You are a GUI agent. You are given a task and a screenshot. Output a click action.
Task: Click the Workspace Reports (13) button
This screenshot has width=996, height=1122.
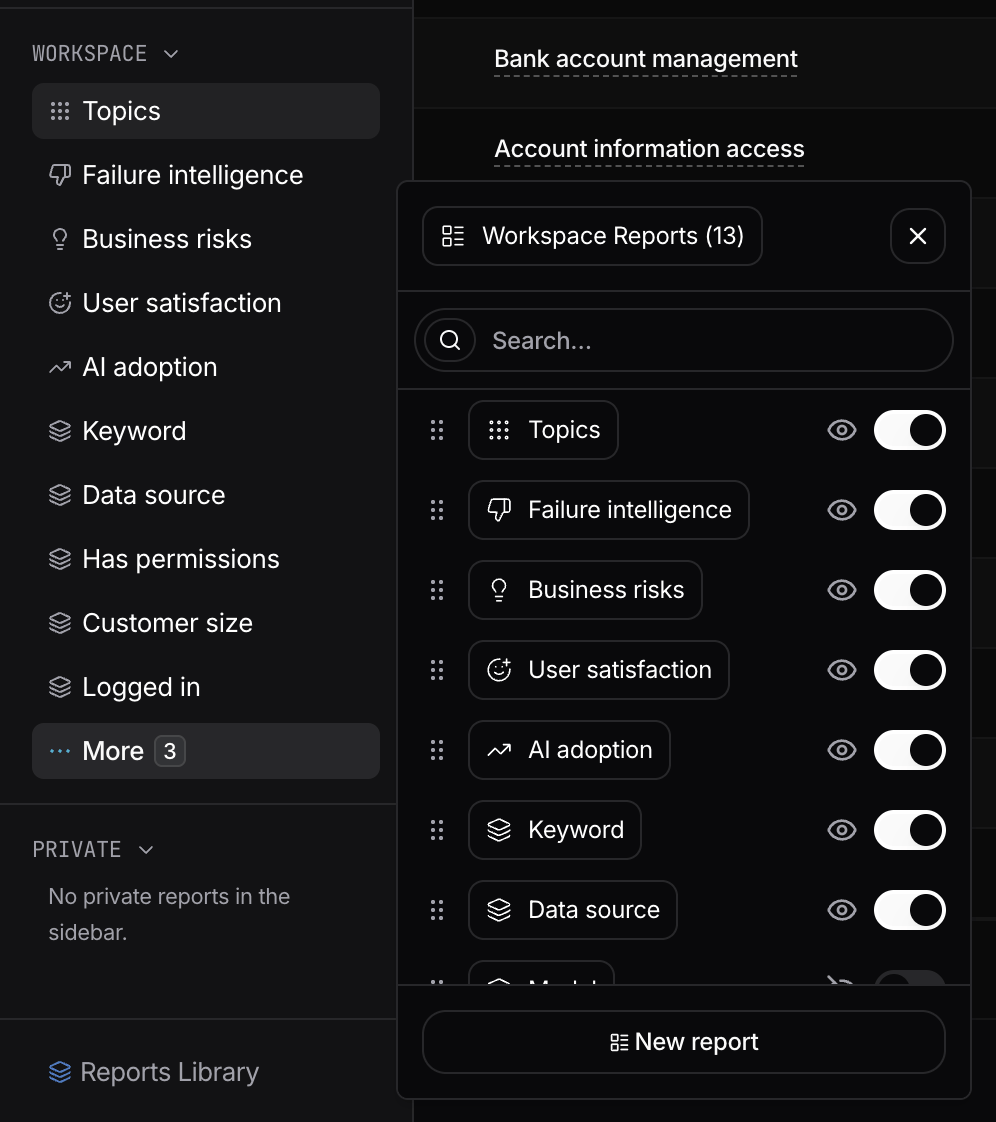592,236
